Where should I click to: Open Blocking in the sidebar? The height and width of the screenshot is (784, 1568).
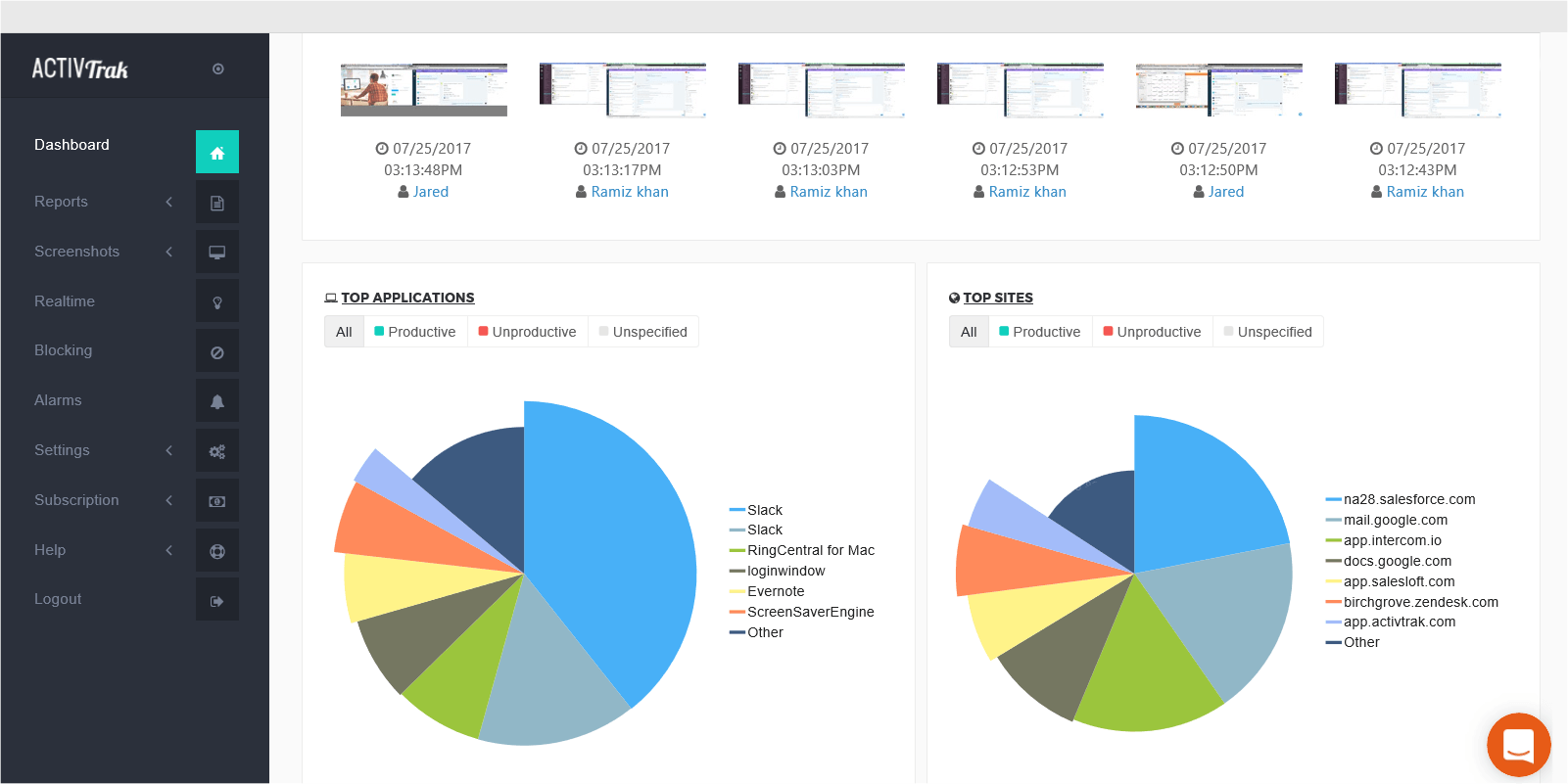pos(63,350)
